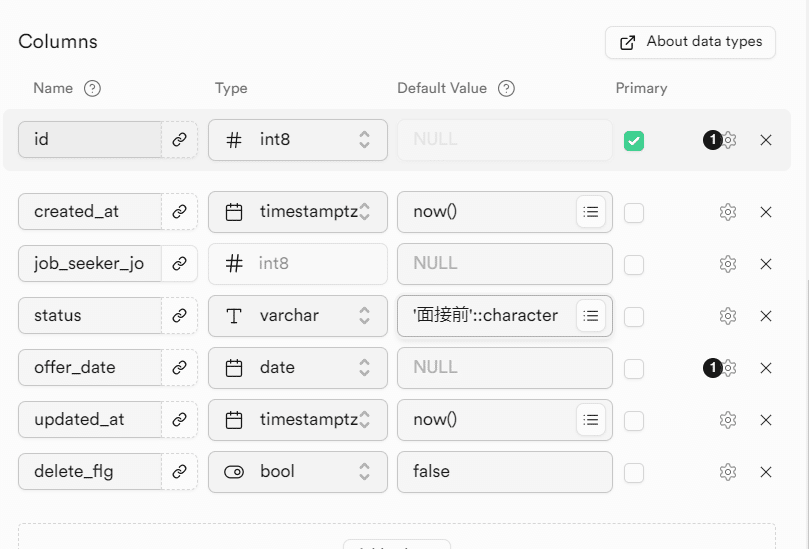The height and width of the screenshot is (549, 809).
Task: Mark the status column as primary
Action: click(x=634, y=316)
